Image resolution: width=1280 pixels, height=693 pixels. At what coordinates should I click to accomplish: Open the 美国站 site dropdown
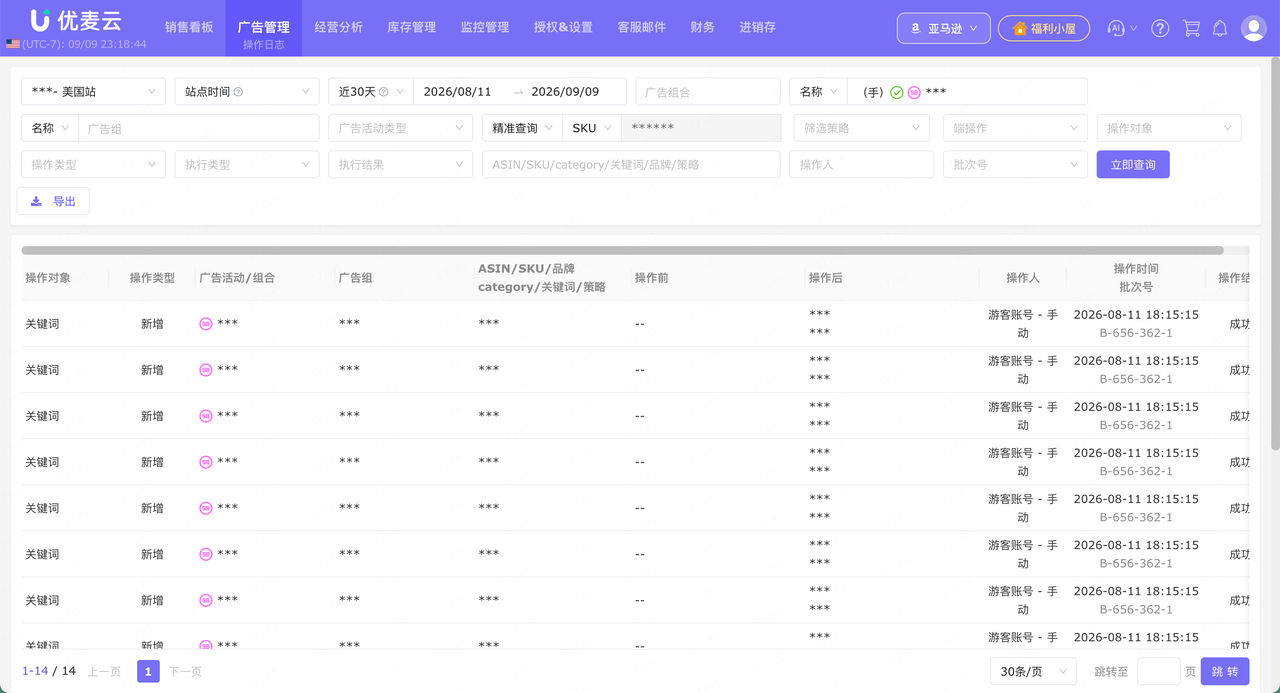[x=93, y=92]
